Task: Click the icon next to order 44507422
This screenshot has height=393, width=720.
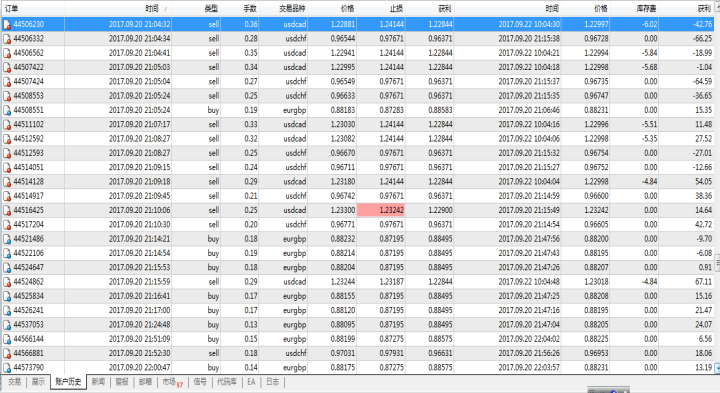Action: [x=7, y=67]
